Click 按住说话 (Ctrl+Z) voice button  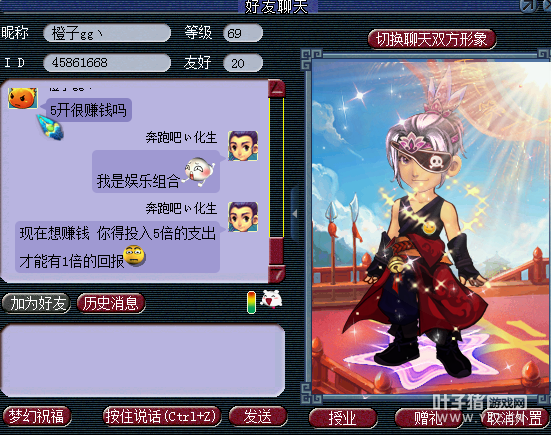(x=162, y=416)
